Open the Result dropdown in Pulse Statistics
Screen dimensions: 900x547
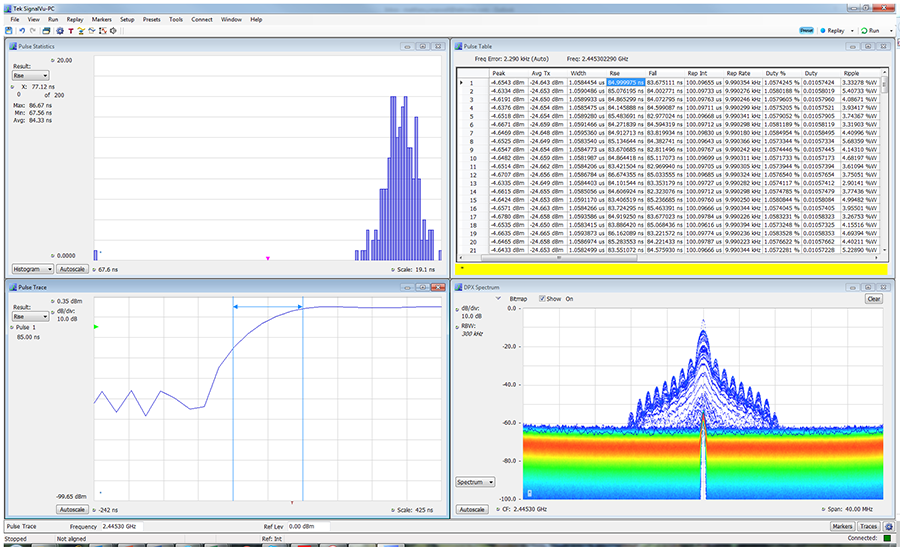(x=30, y=74)
